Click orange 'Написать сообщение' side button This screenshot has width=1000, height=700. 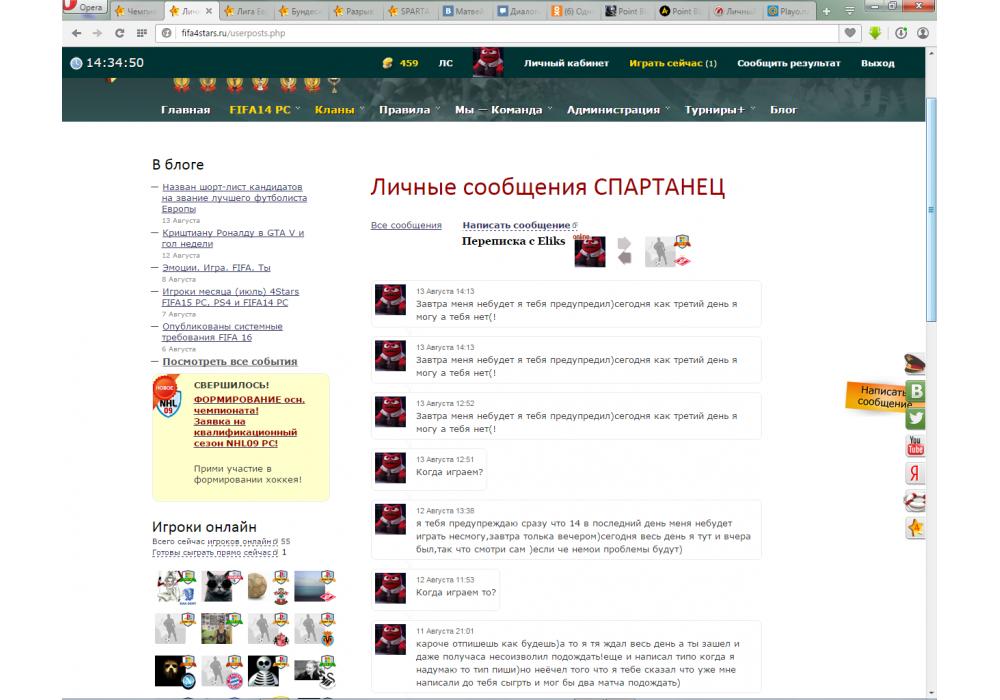point(876,397)
